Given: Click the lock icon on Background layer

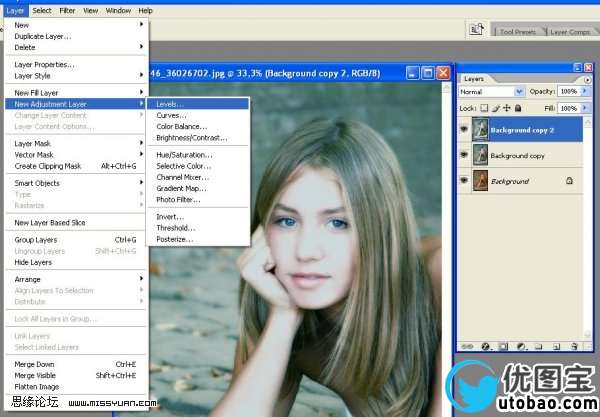Looking at the screenshot, I should 569,180.
